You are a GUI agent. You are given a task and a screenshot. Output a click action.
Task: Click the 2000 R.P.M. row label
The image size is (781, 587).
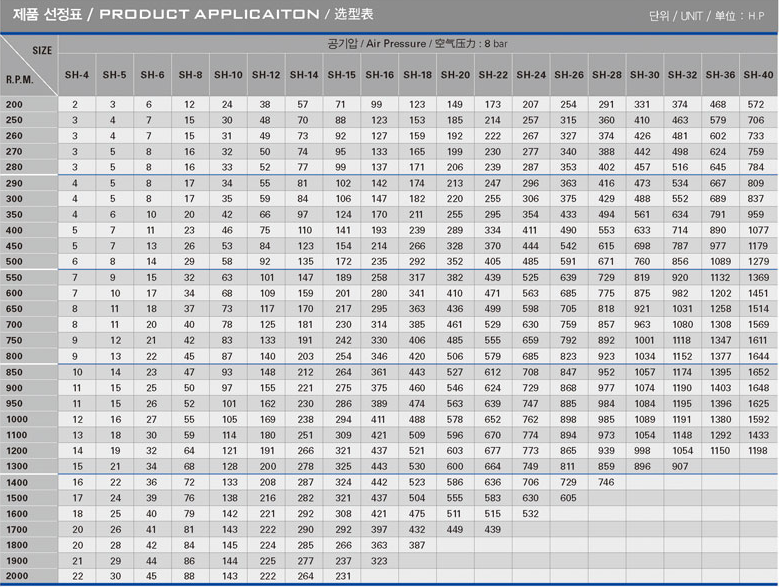(x=17, y=576)
